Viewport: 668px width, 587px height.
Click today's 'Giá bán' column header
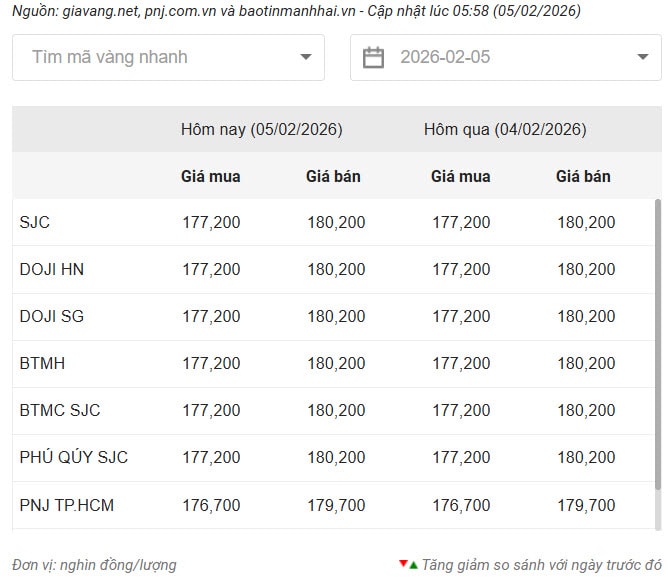[x=333, y=176]
